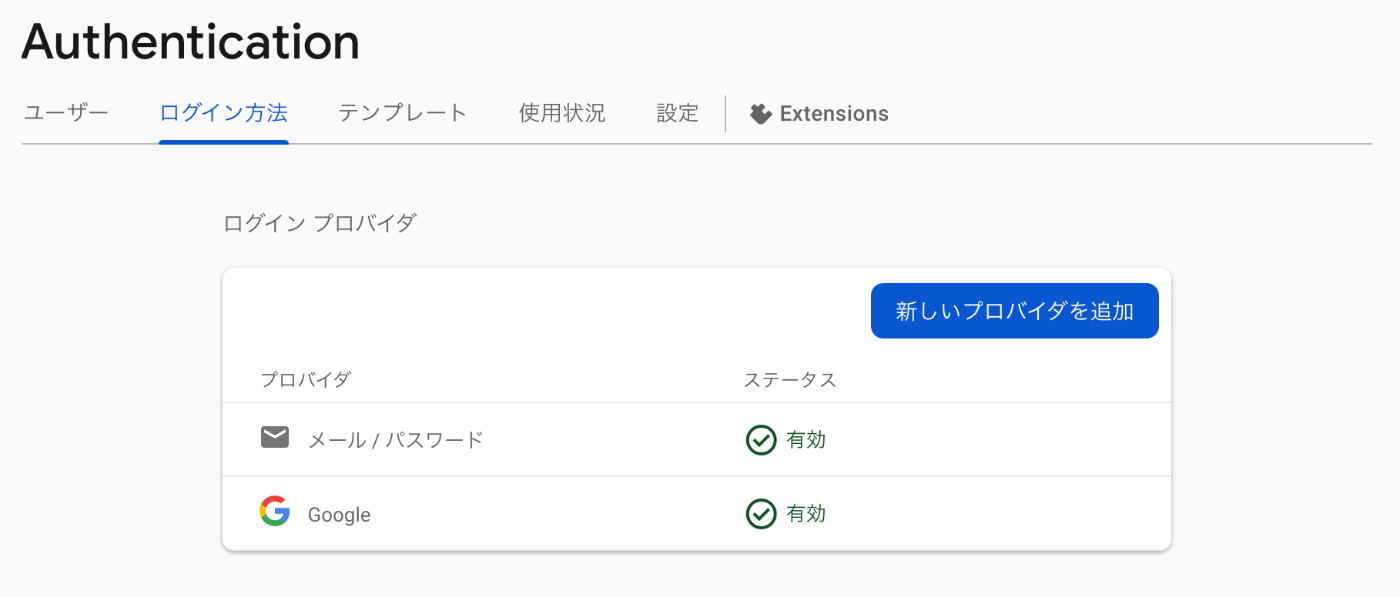The height and width of the screenshot is (597, 1400).
Task: Click the envelope icon for メール / パスワード
Action: point(275,437)
